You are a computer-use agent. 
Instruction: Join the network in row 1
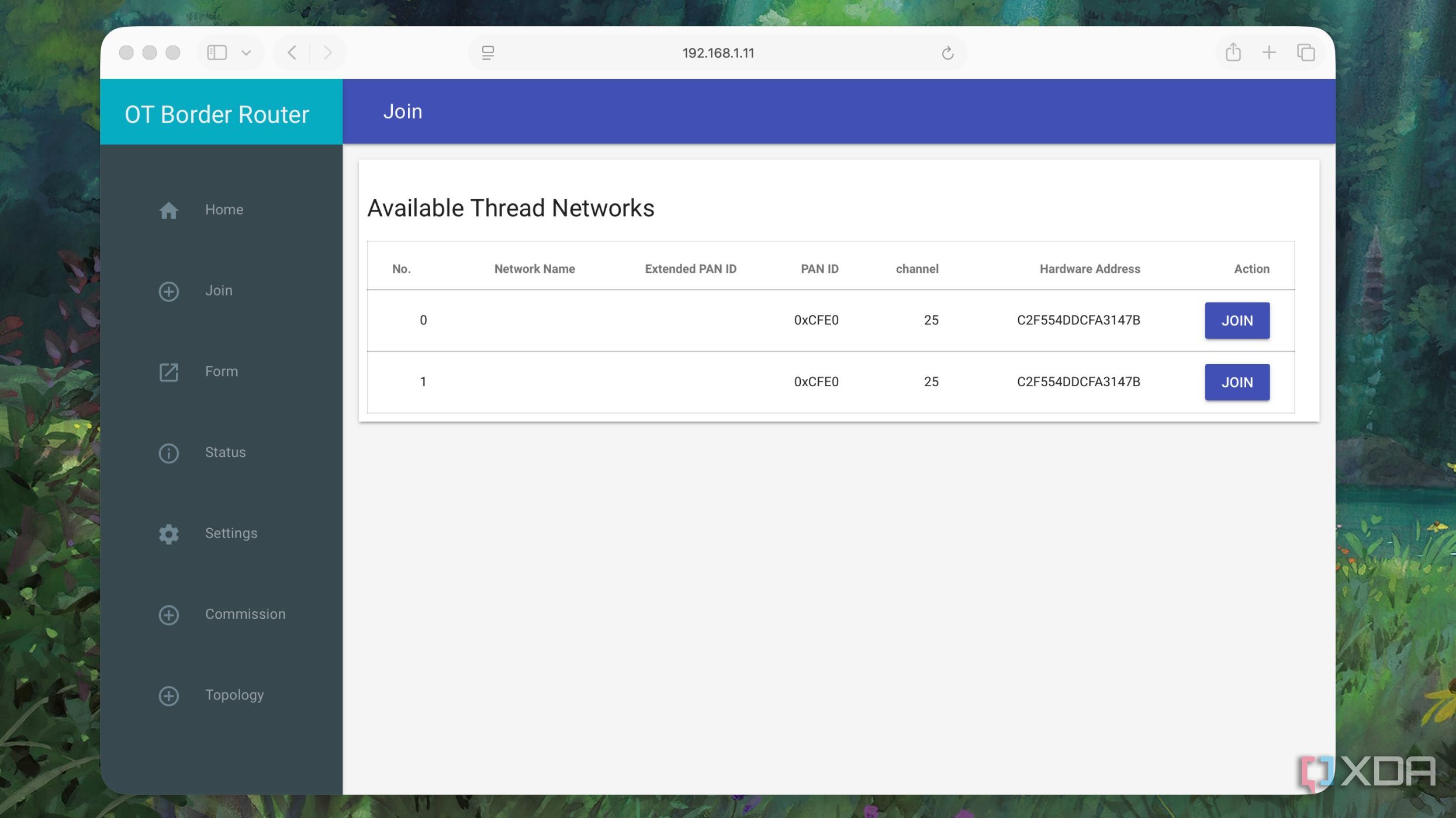point(1237,382)
